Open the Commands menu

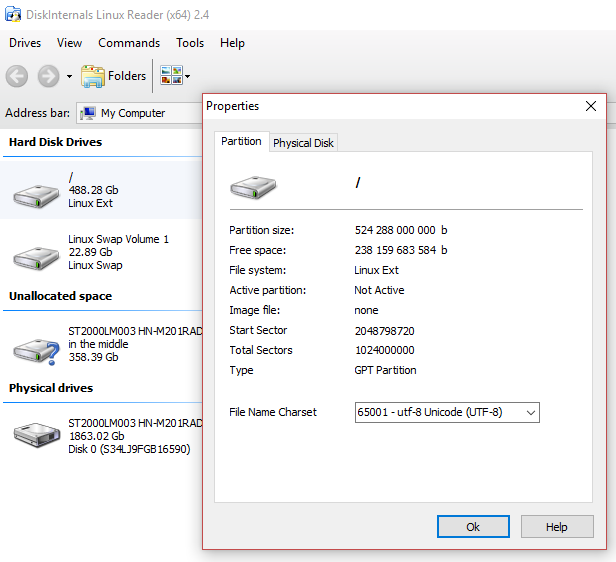pyautogui.click(x=129, y=43)
